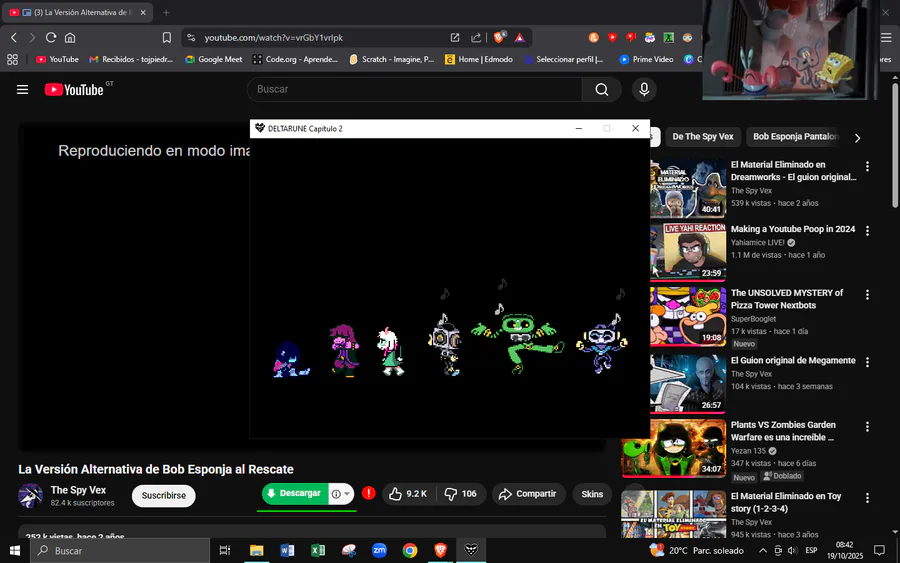Open El Material Eliminado en Dreamworks thumbnail
Viewport: 900px width, 563px height.
[688, 189]
